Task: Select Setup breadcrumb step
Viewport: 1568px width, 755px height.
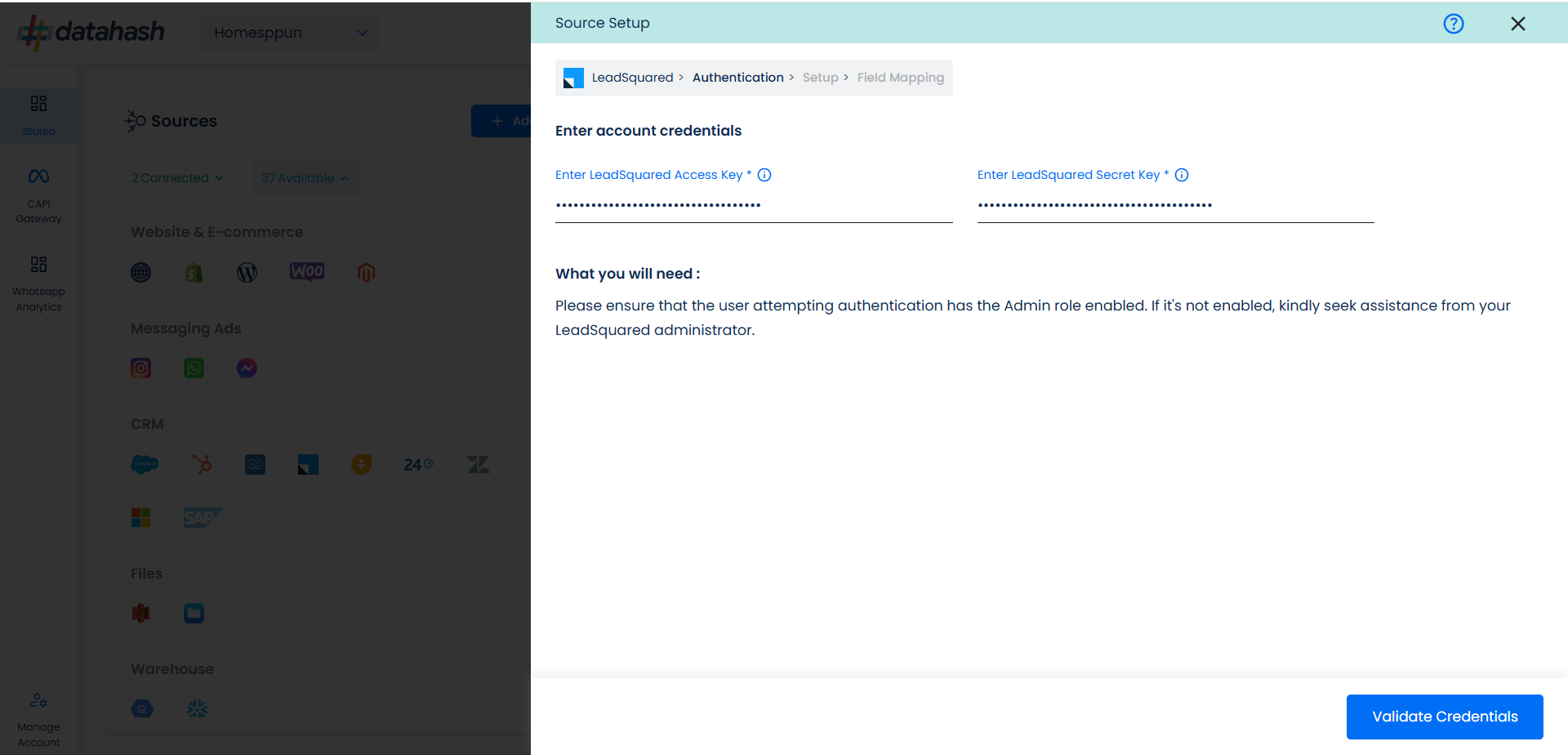Action: 820,78
